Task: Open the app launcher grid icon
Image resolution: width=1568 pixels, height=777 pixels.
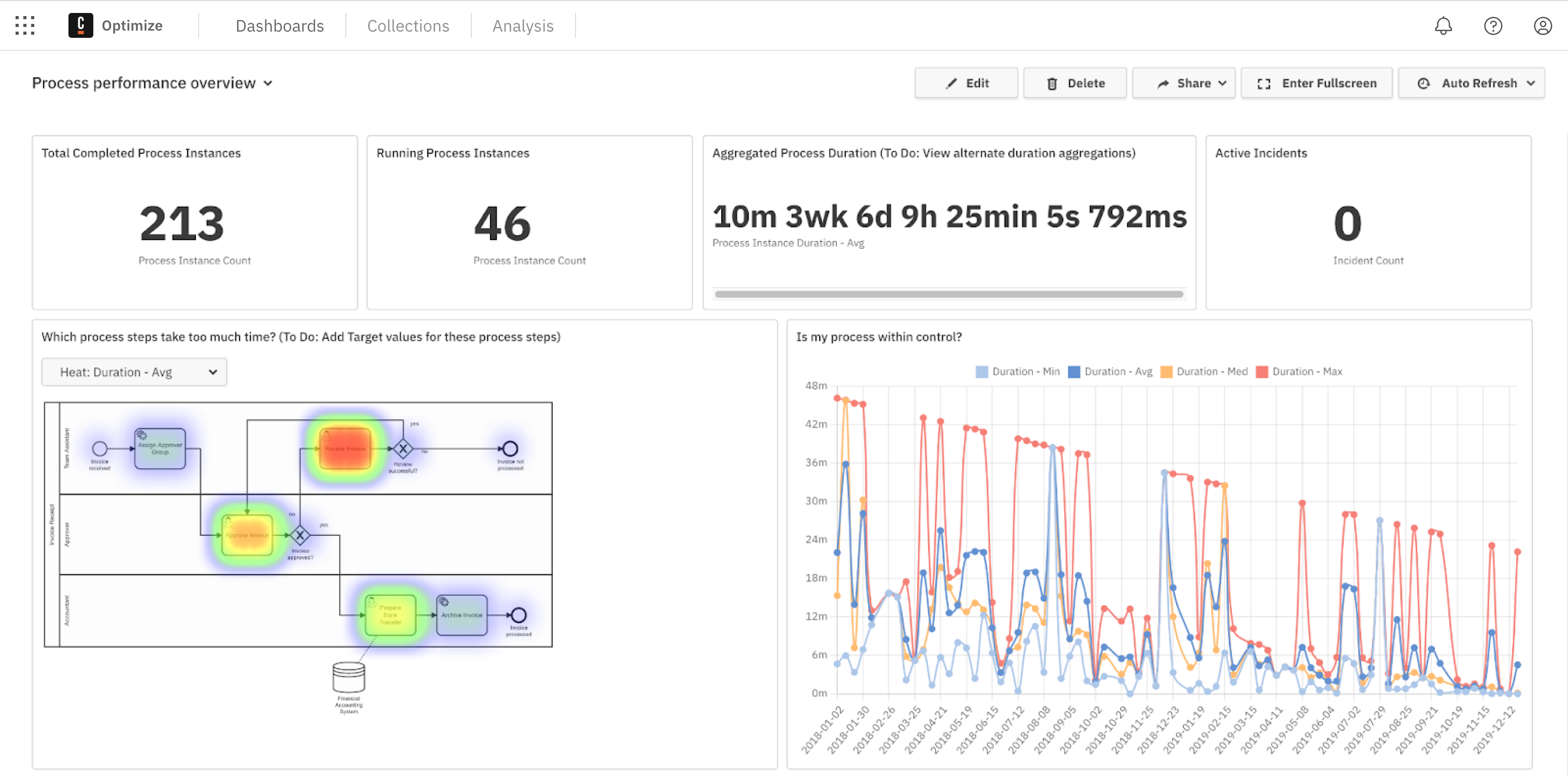Action: pyautogui.click(x=25, y=25)
